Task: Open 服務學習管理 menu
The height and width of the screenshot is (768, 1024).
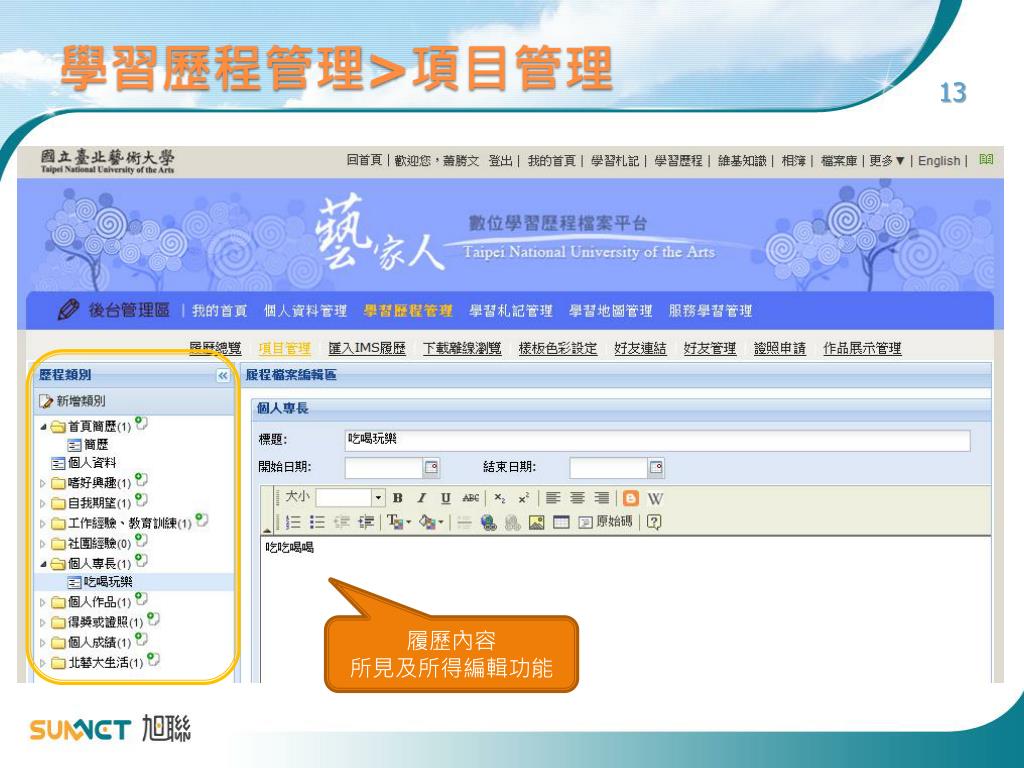Action: click(711, 311)
